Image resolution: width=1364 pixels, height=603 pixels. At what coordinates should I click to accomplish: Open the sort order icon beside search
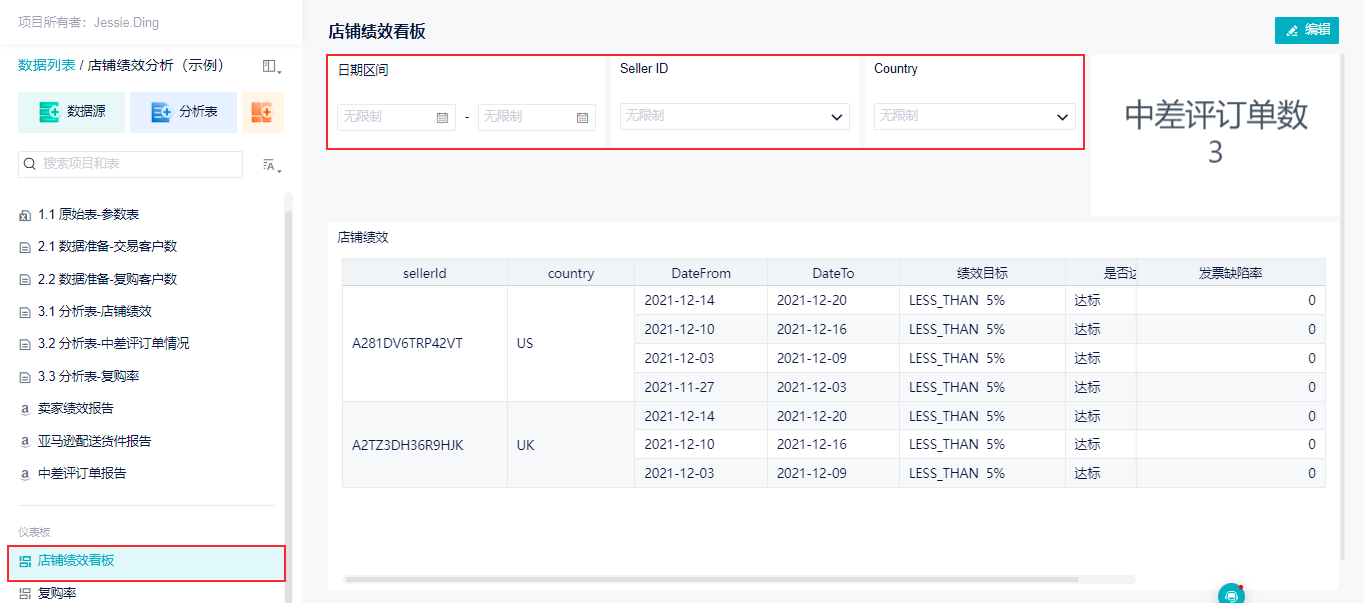271,165
